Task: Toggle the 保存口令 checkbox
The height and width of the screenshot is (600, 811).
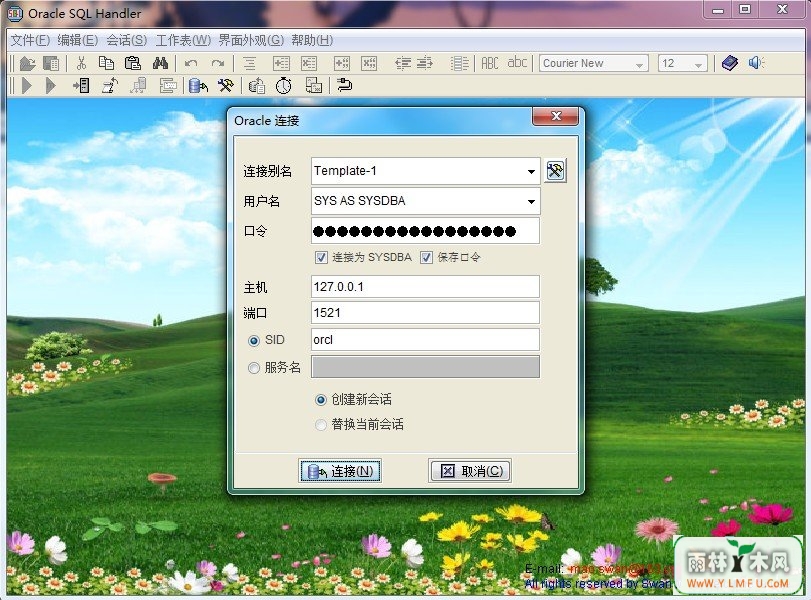Action: pyautogui.click(x=426, y=257)
